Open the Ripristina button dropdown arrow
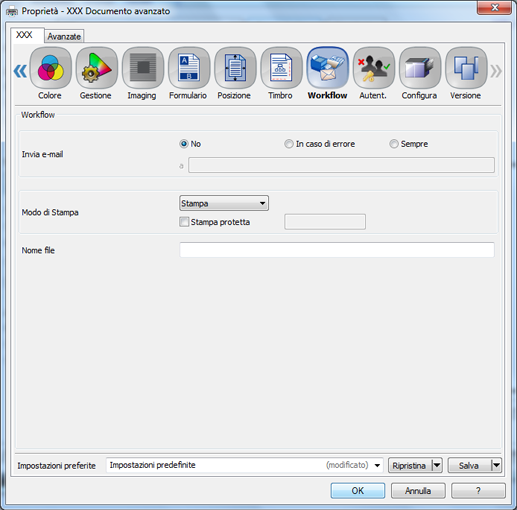Screen dimensions: 517x510 (437, 465)
